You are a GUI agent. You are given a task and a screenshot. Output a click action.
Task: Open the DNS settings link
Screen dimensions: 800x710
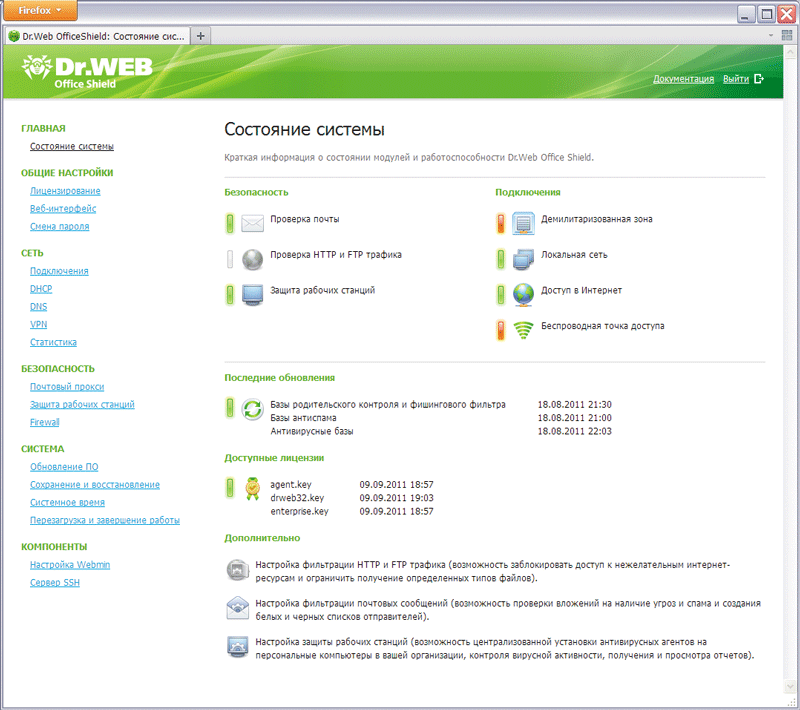pyautogui.click(x=39, y=307)
